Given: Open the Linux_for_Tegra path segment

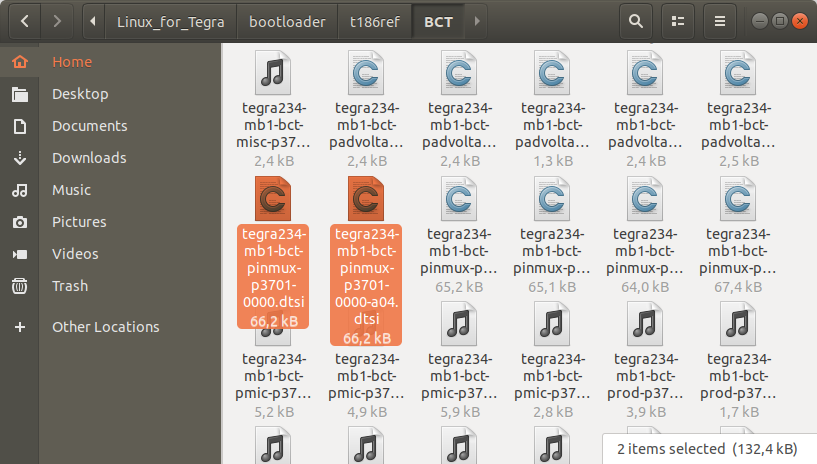Looking at the screenshot, I should point(170,22).
